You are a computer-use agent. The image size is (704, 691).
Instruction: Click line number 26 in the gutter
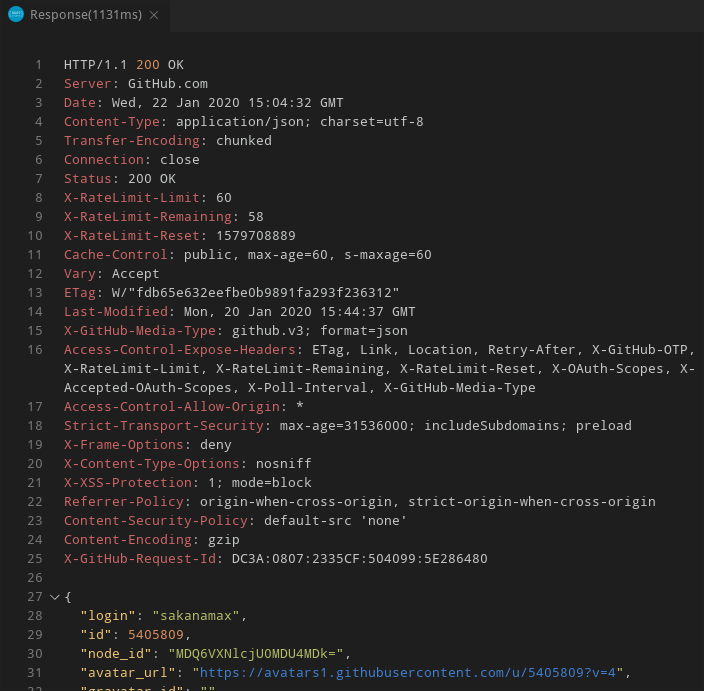35,578
